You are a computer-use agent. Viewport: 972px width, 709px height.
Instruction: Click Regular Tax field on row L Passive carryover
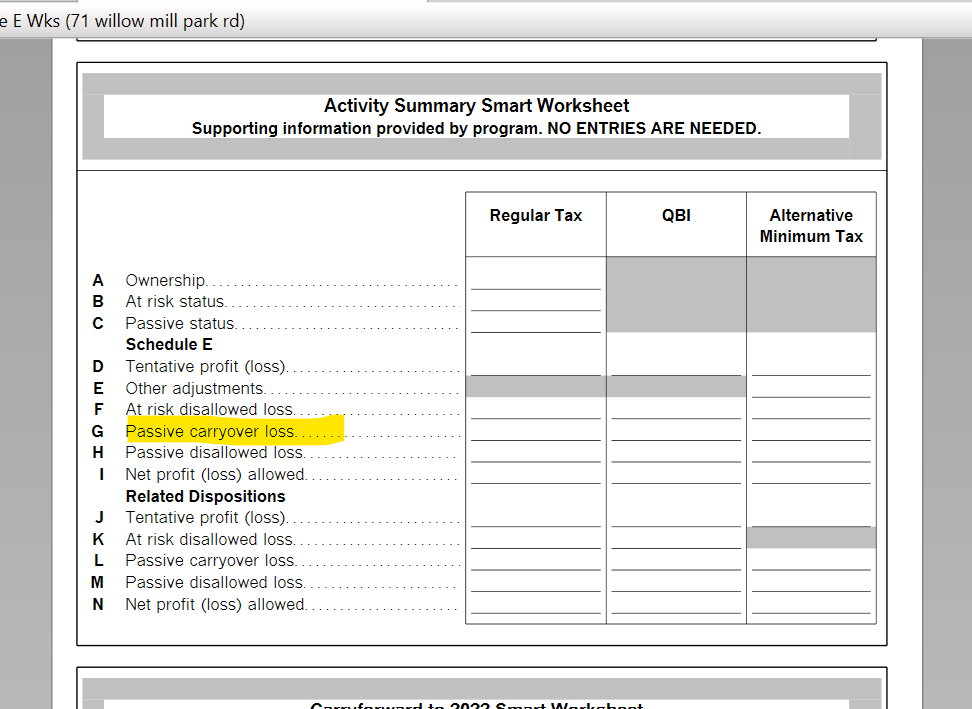[x=536, y=560]
